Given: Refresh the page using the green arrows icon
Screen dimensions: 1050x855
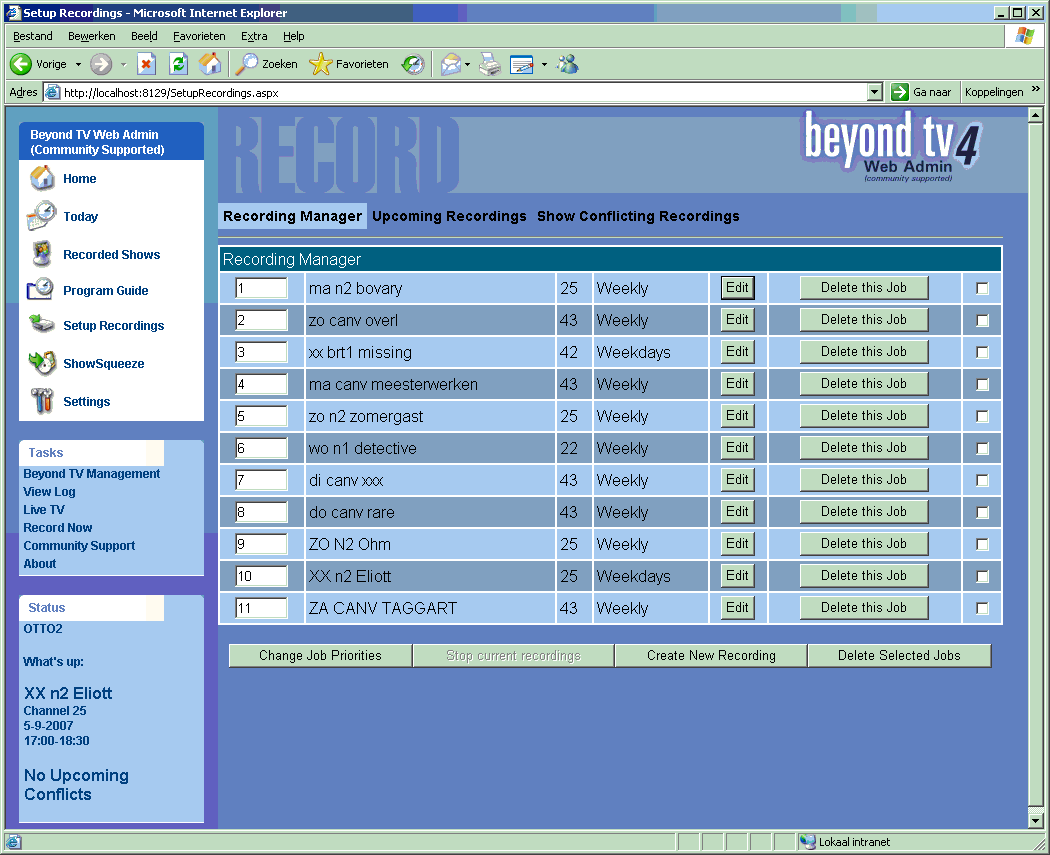Looking at the screenshot, I should (178, 64).
